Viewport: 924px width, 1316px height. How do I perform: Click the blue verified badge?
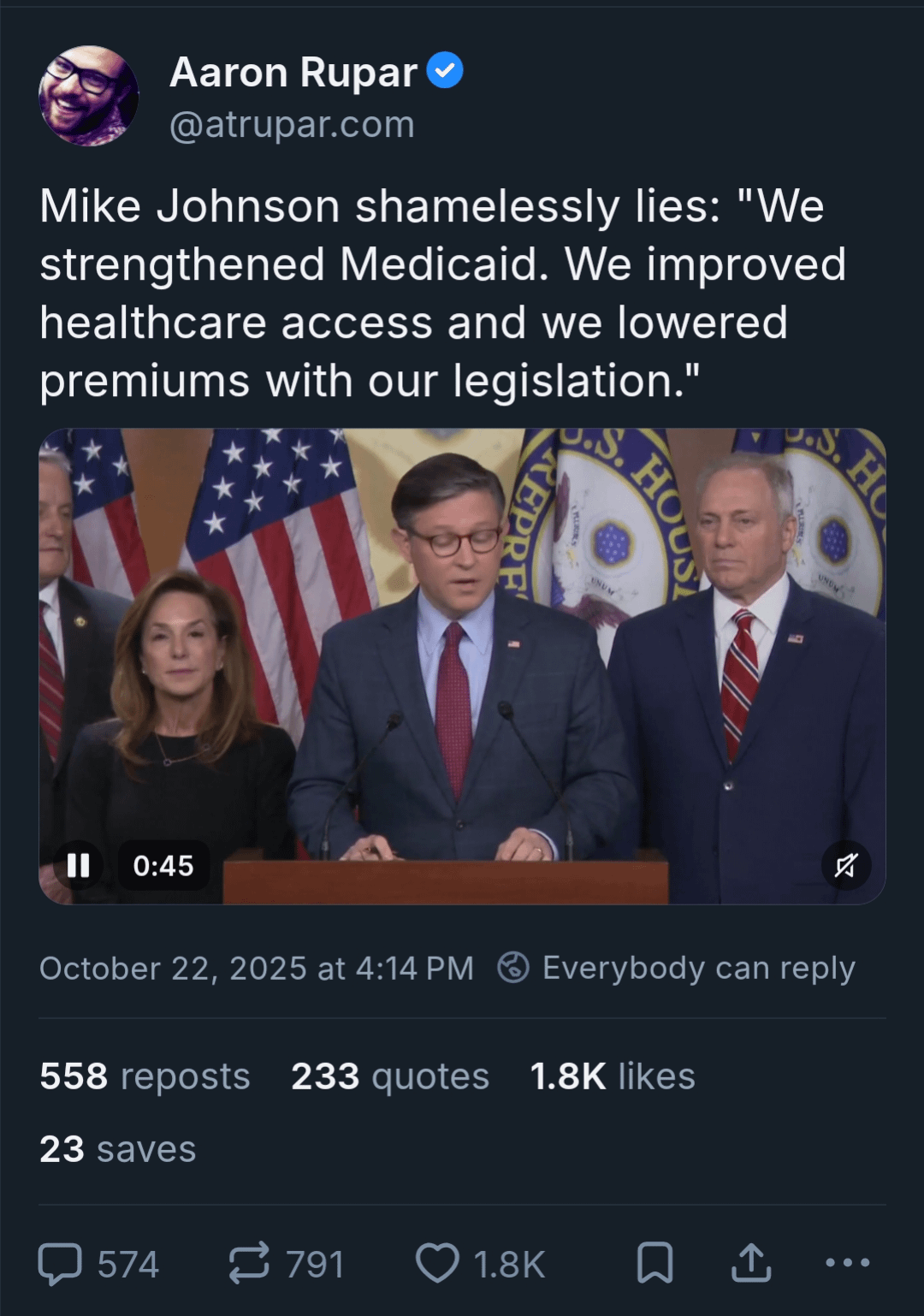pos(444,71)
